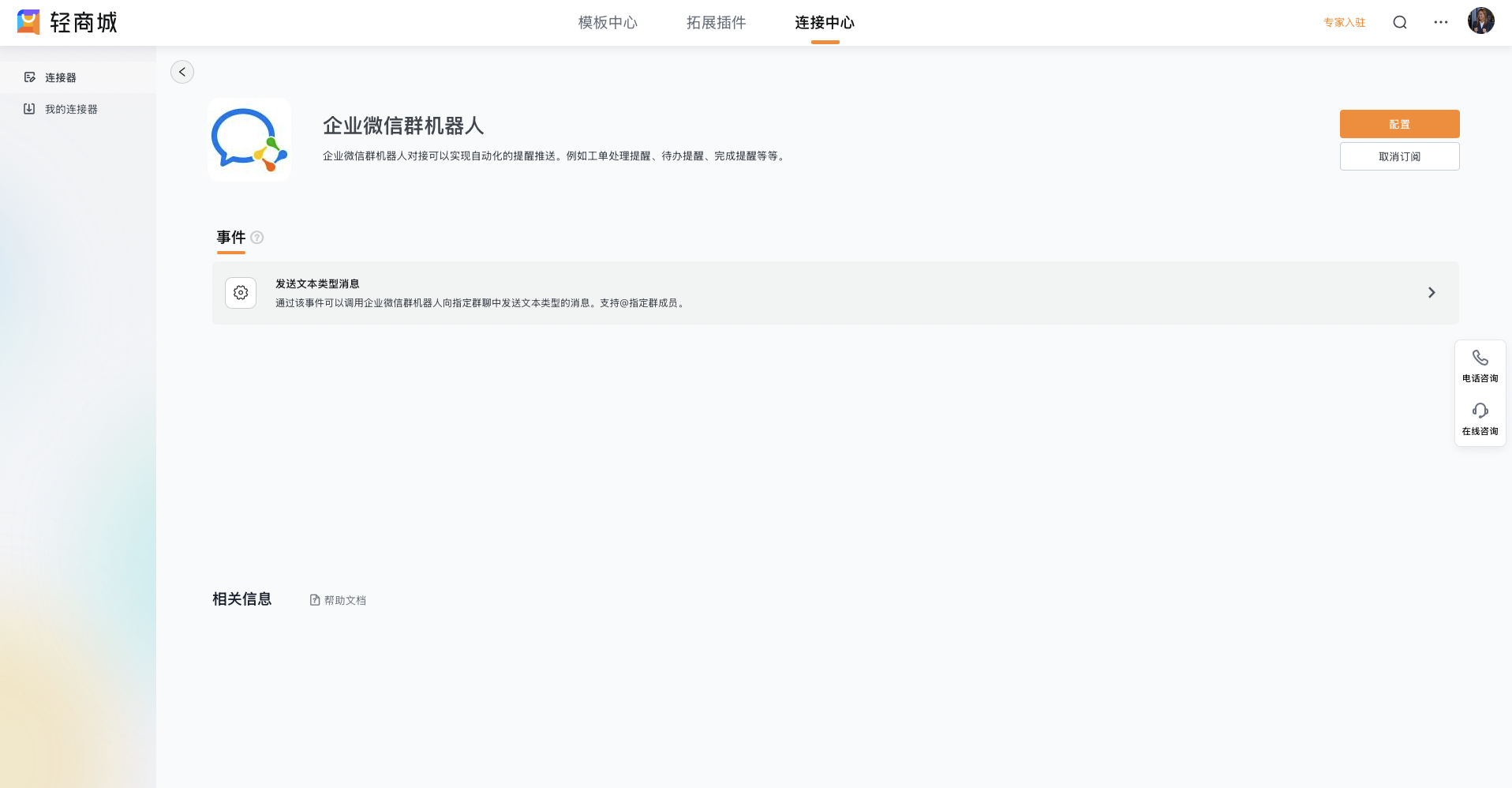Click the 连接器 sidebar icon
The height and width of the screenshot is (788, 1512).
(x=29, y=77)
